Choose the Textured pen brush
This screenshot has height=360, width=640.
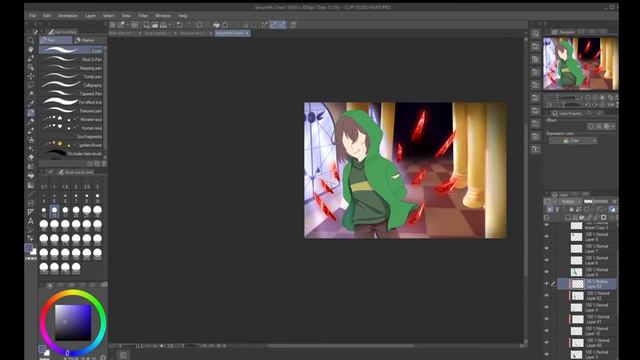click(x=71, y=111)
